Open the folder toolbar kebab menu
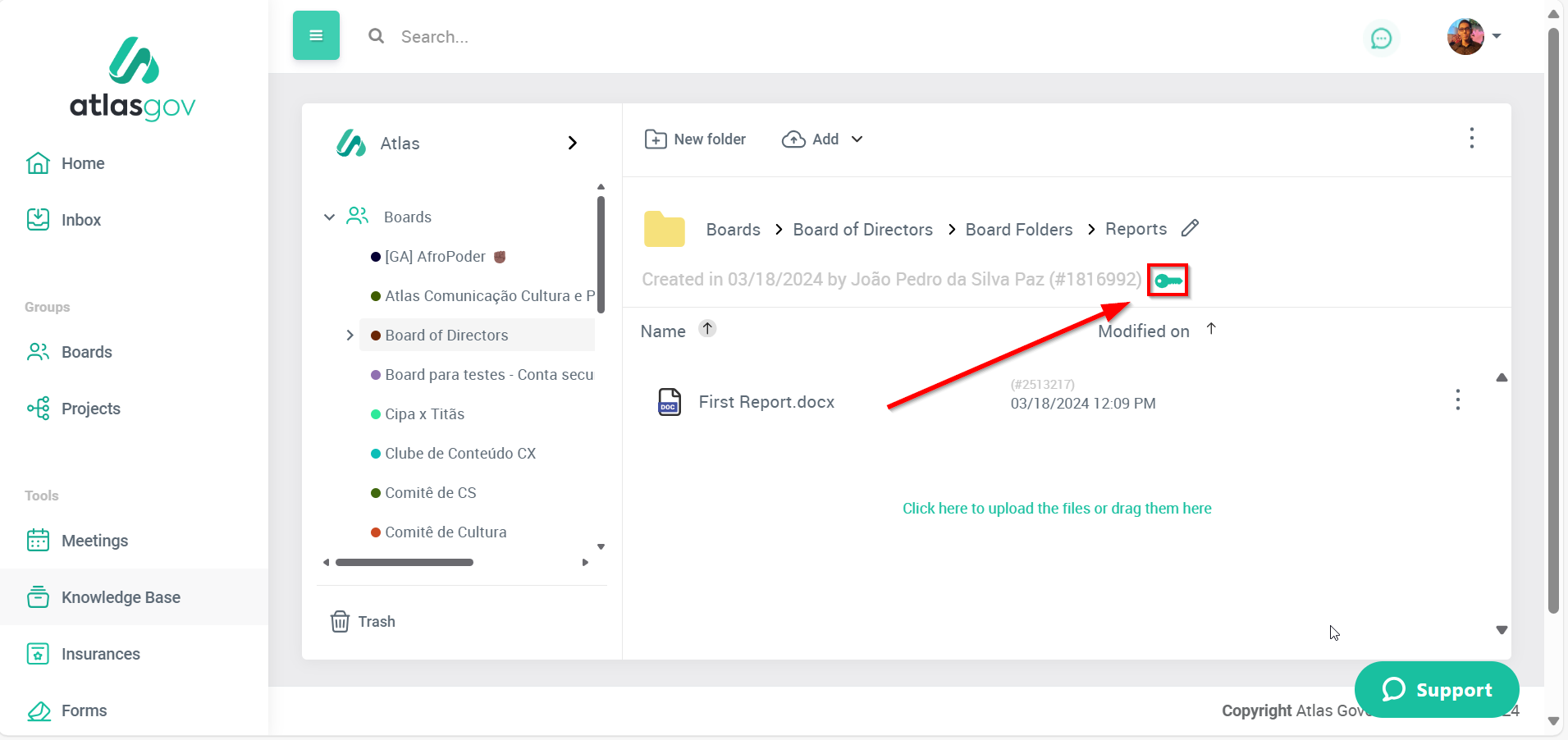 click(x=1471, y=139)
